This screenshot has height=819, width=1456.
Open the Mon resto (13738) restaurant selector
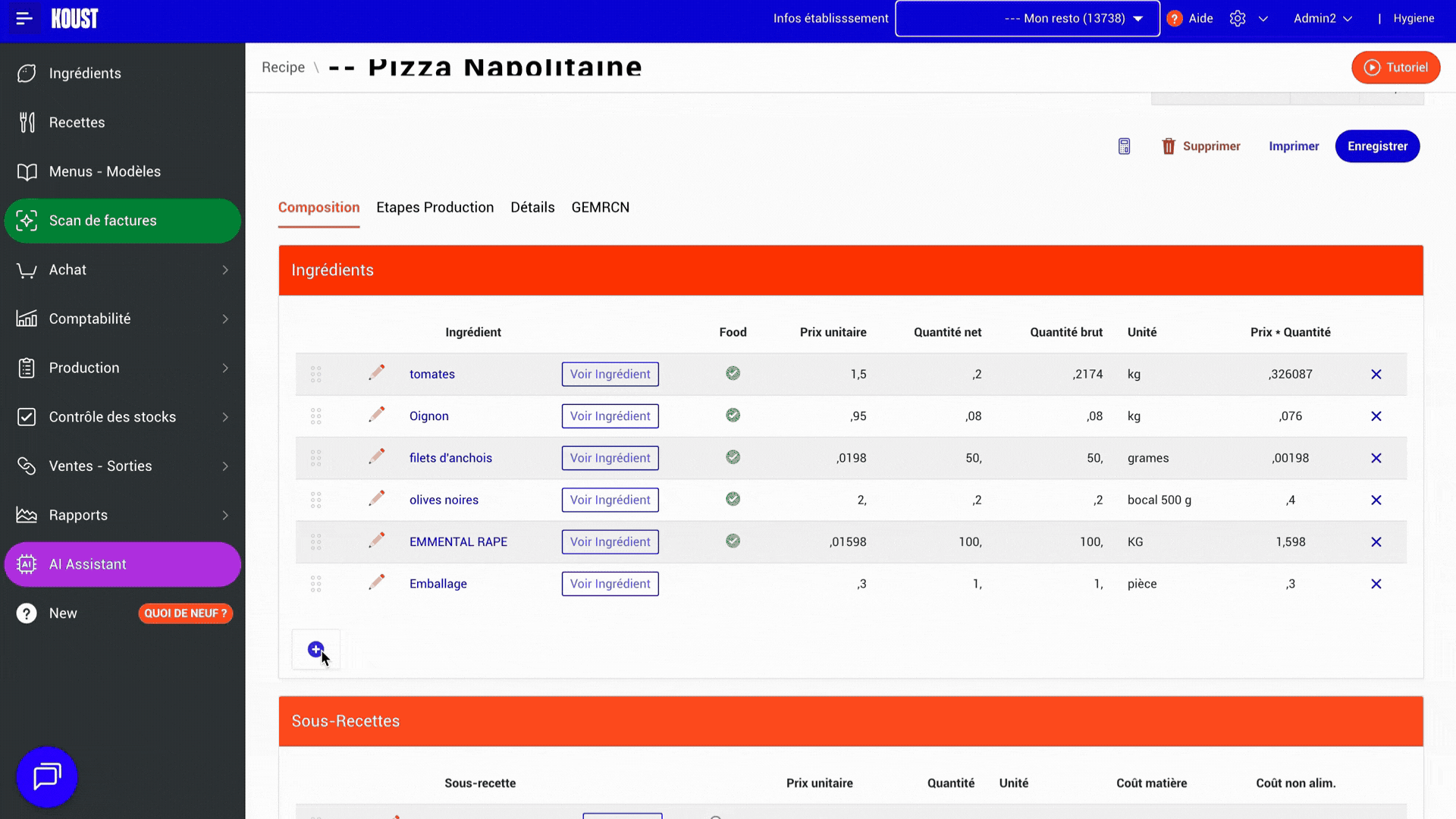[1027, 18]
